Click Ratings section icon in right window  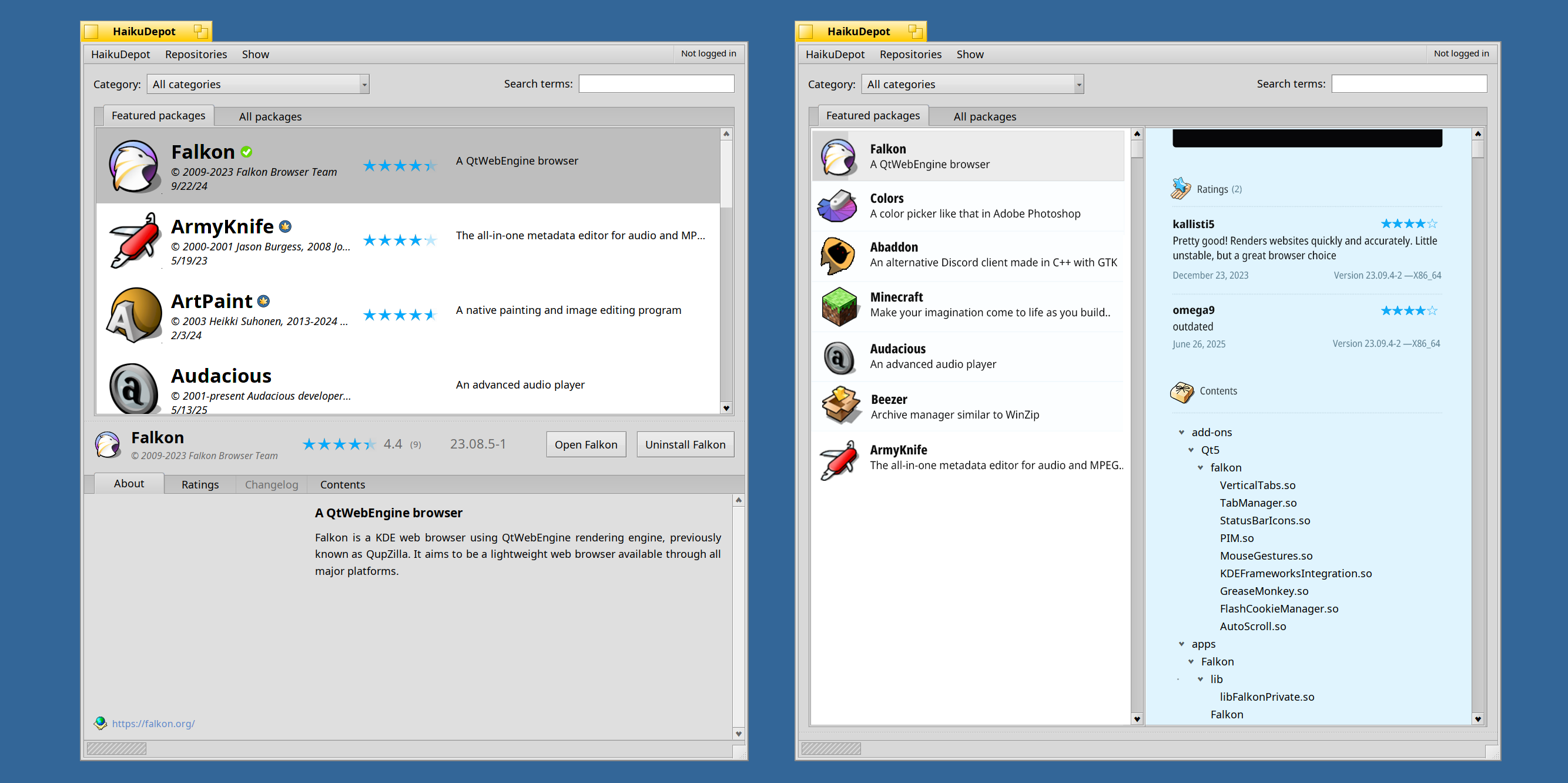point(1181,188)
